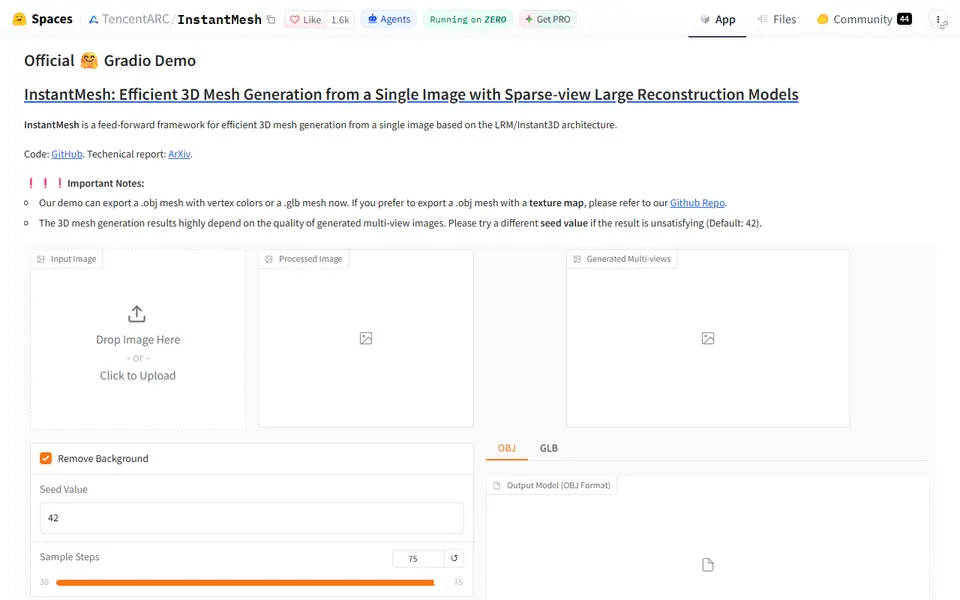Select the GLB output tab
The width and height of the screenshot is (960, 600).
coord(549,448)
